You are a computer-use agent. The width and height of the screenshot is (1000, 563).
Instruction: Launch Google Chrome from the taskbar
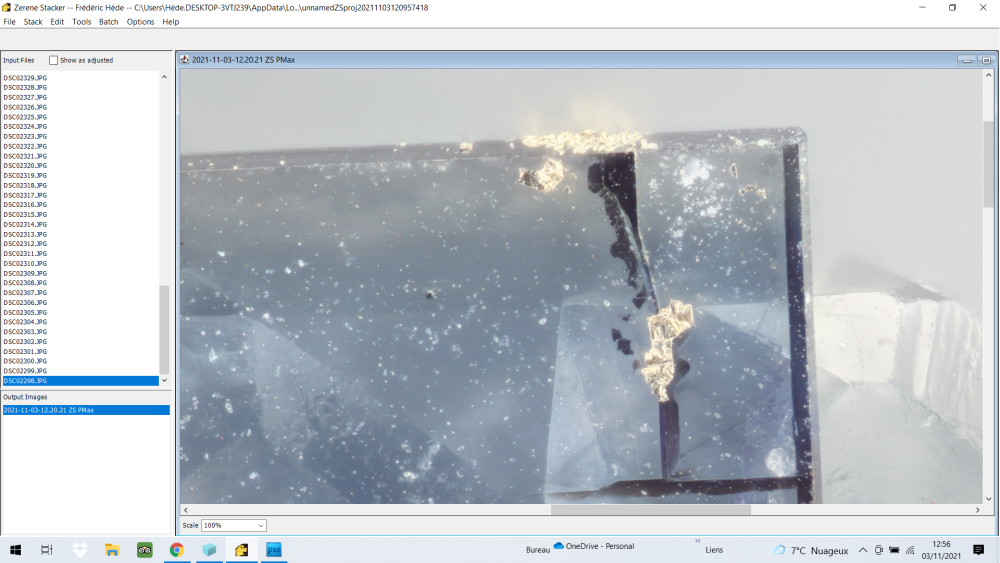click(176, 550)
